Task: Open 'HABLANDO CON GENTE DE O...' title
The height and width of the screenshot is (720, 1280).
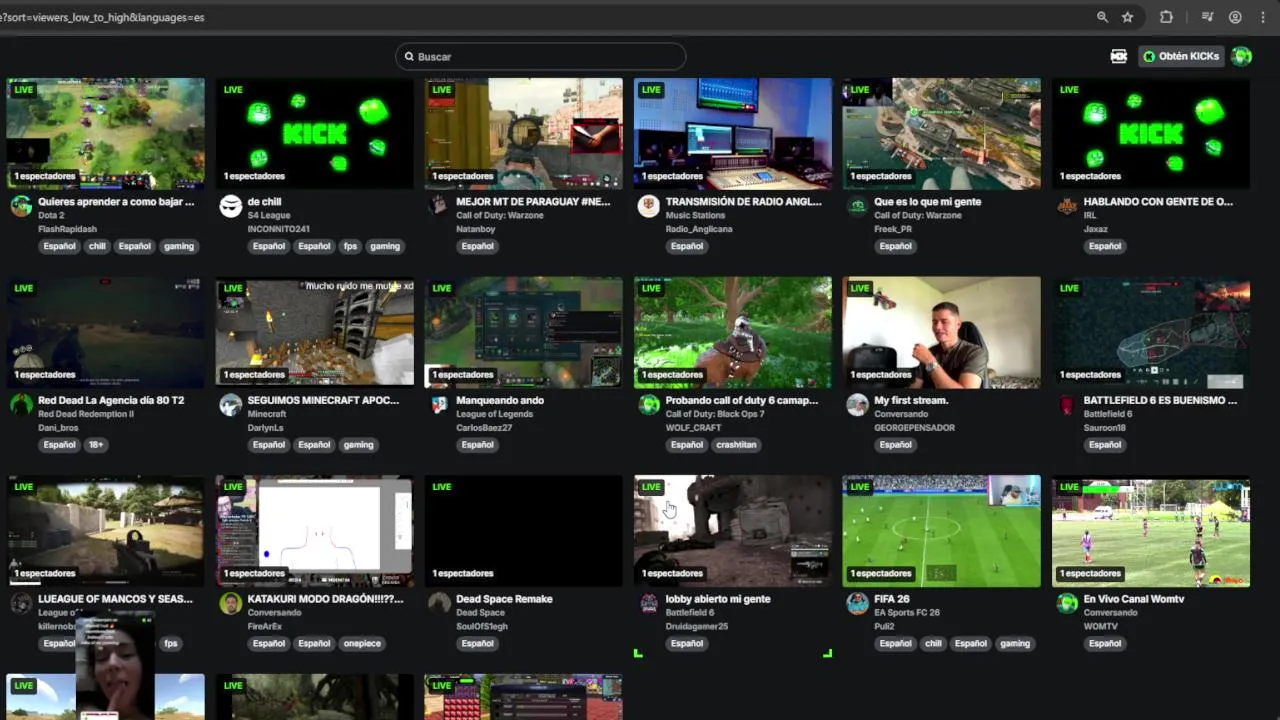Action: tap(1158, 201)
